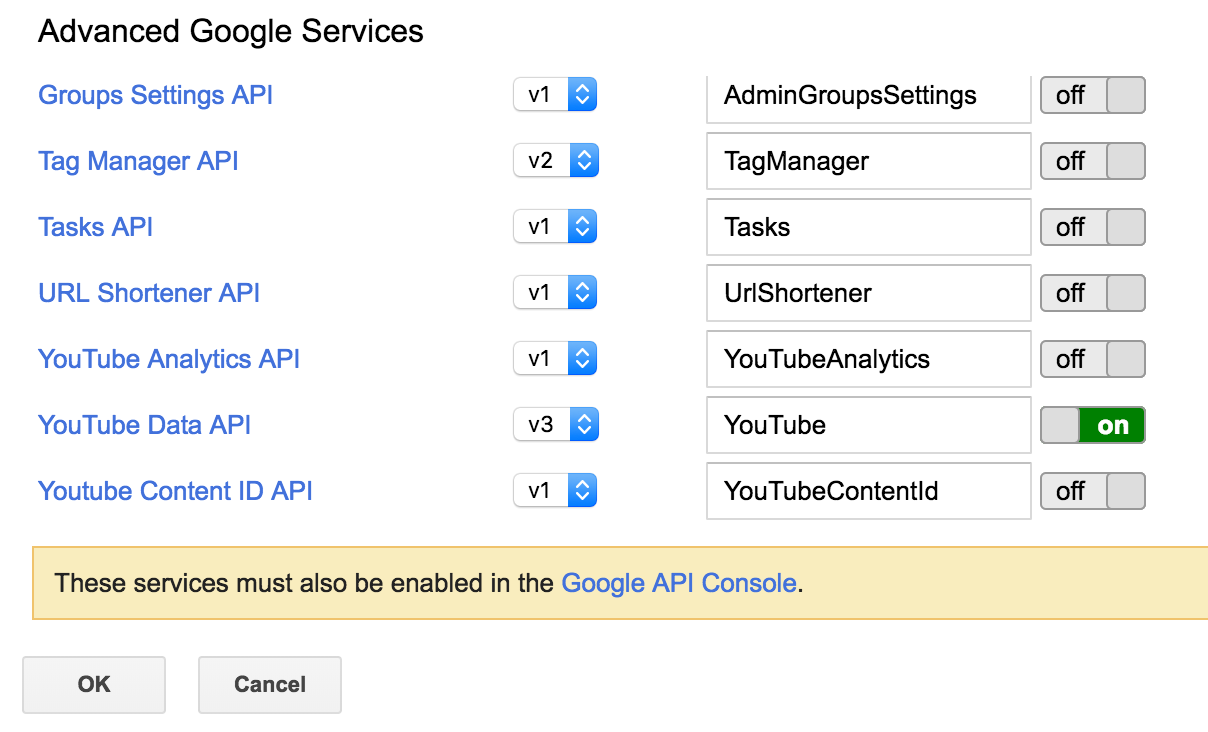1208x732 pixels.
Task: Enable the YouTube Analytics API toggle
Action: [1092, 359]
